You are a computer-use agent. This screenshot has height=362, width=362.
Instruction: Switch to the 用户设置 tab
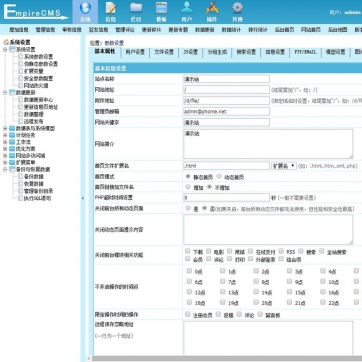coord(135,52)
